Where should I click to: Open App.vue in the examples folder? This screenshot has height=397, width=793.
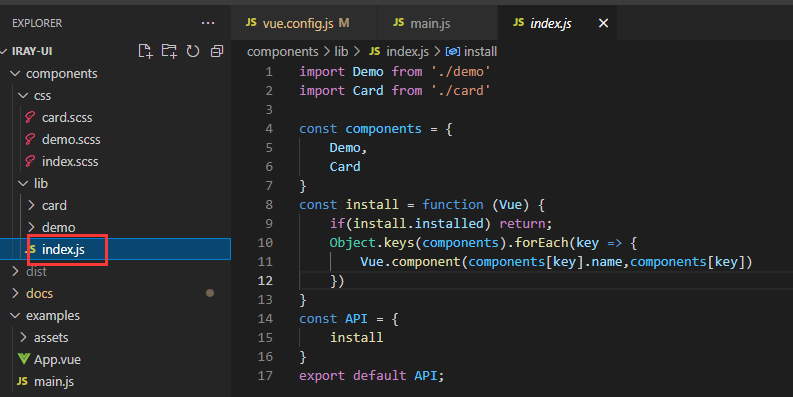pos(57,360)
